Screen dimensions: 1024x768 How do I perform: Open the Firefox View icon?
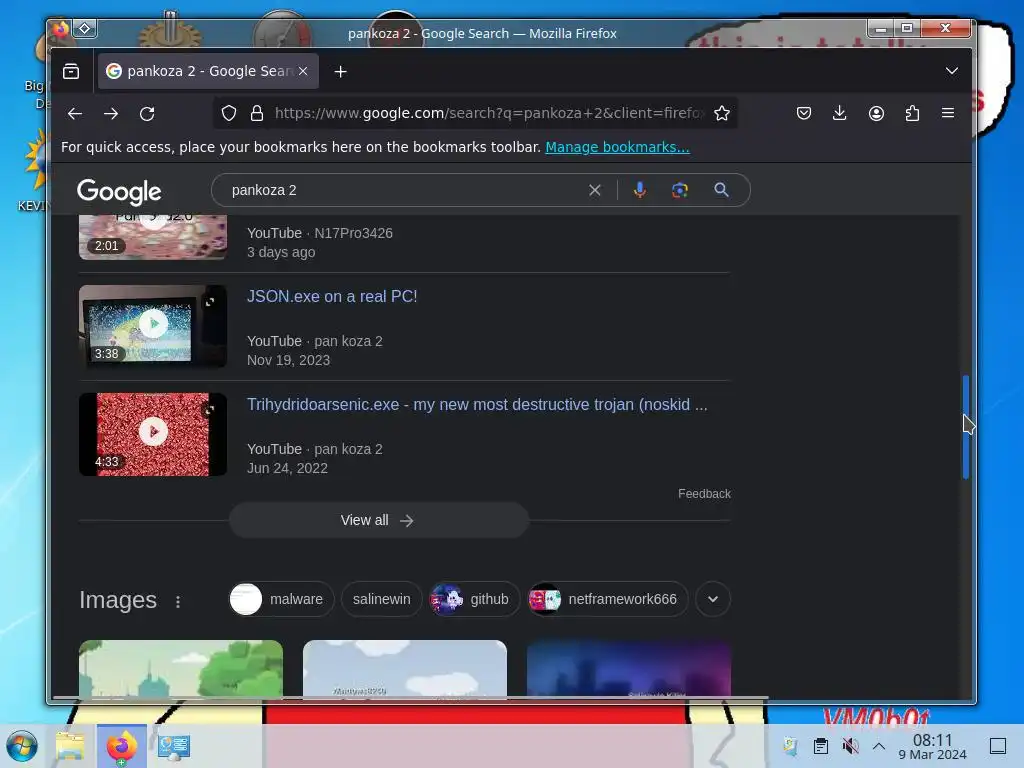[71, 71]
